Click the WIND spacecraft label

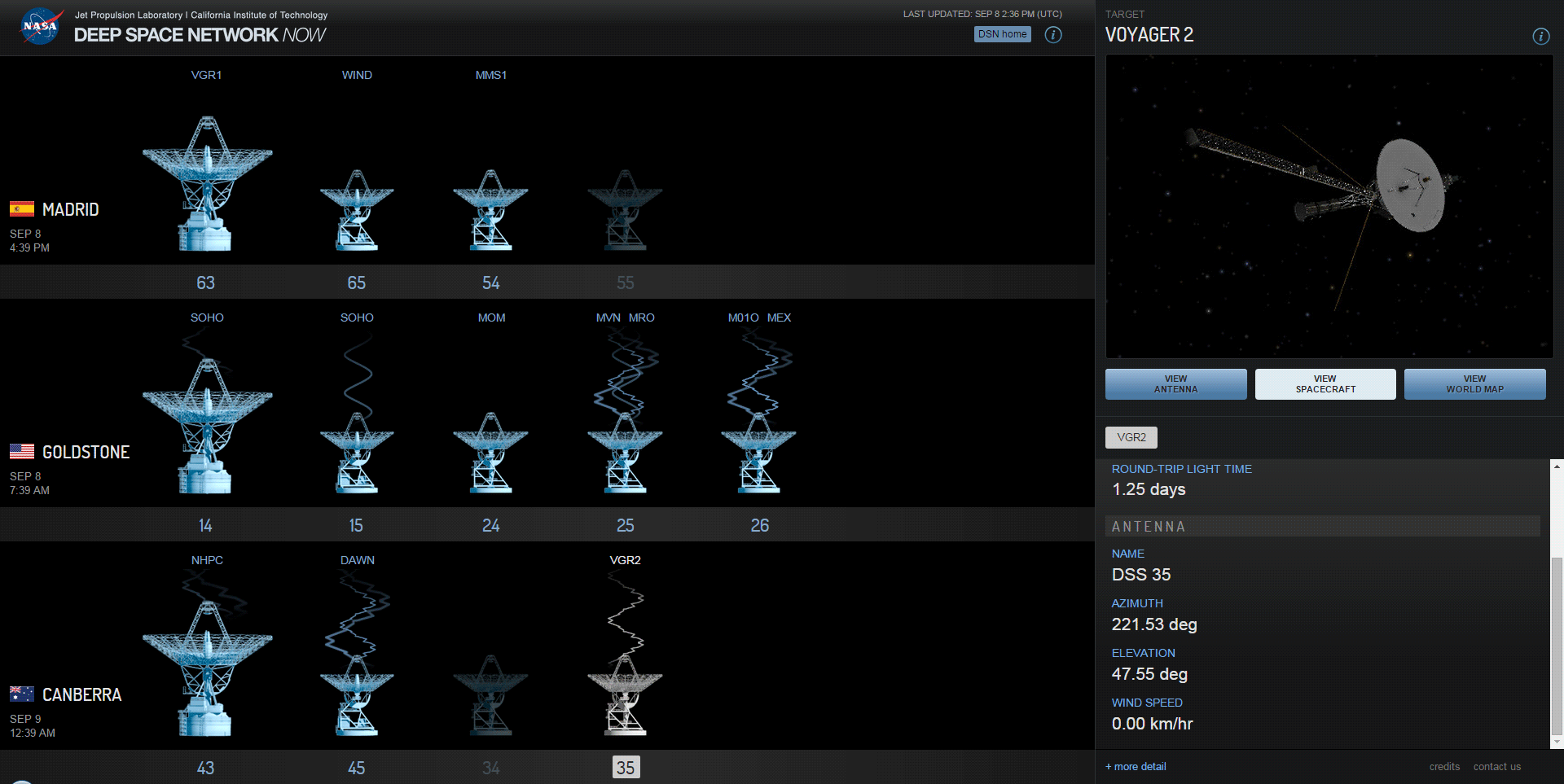pyautogui.click(x=357, y=75)
